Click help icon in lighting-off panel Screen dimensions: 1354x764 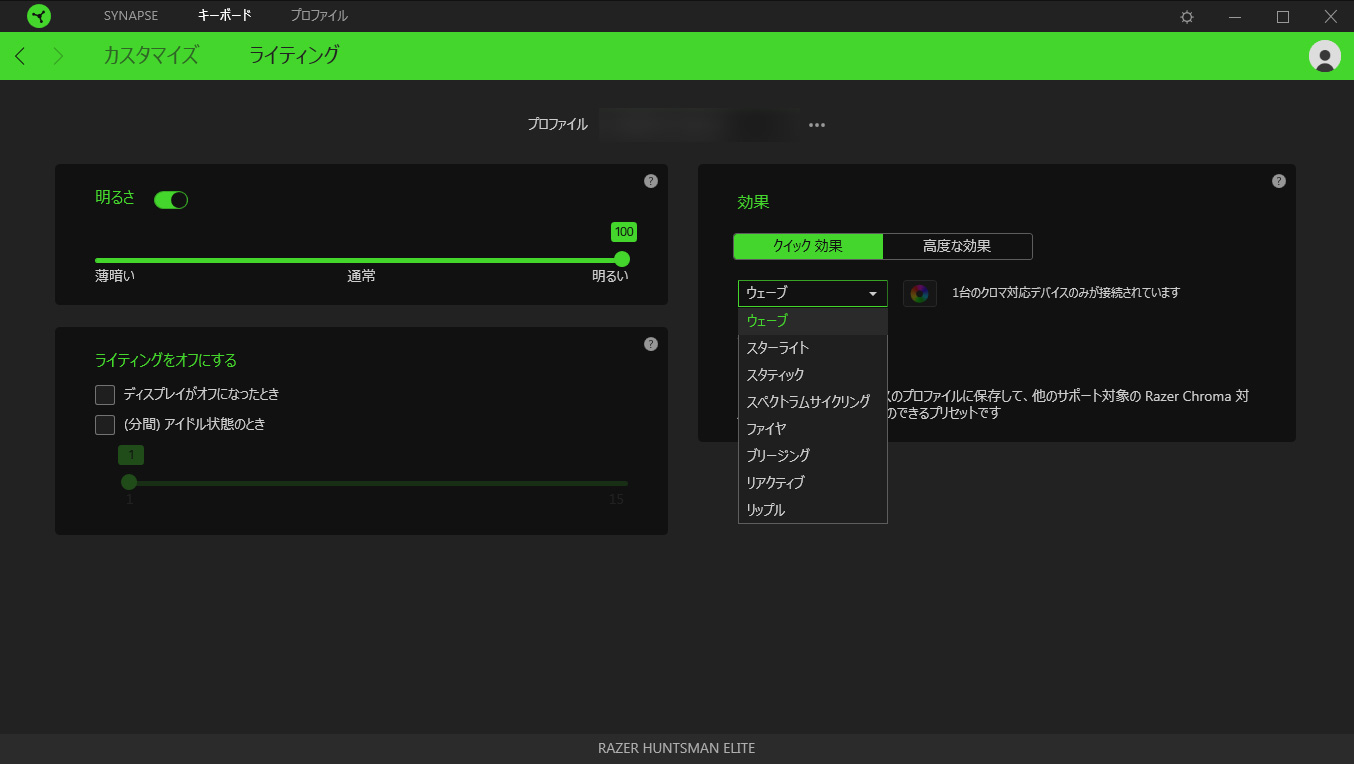[x=651, y=344]
